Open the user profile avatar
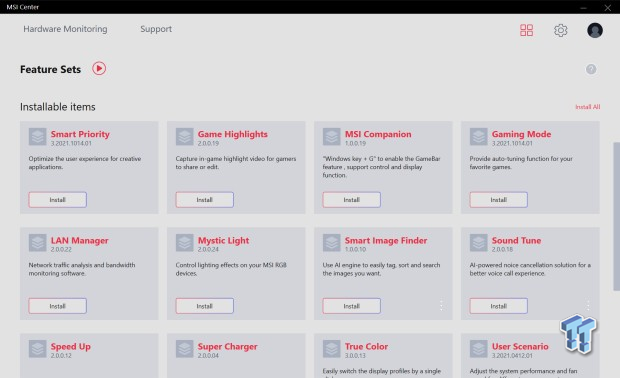 595,30
